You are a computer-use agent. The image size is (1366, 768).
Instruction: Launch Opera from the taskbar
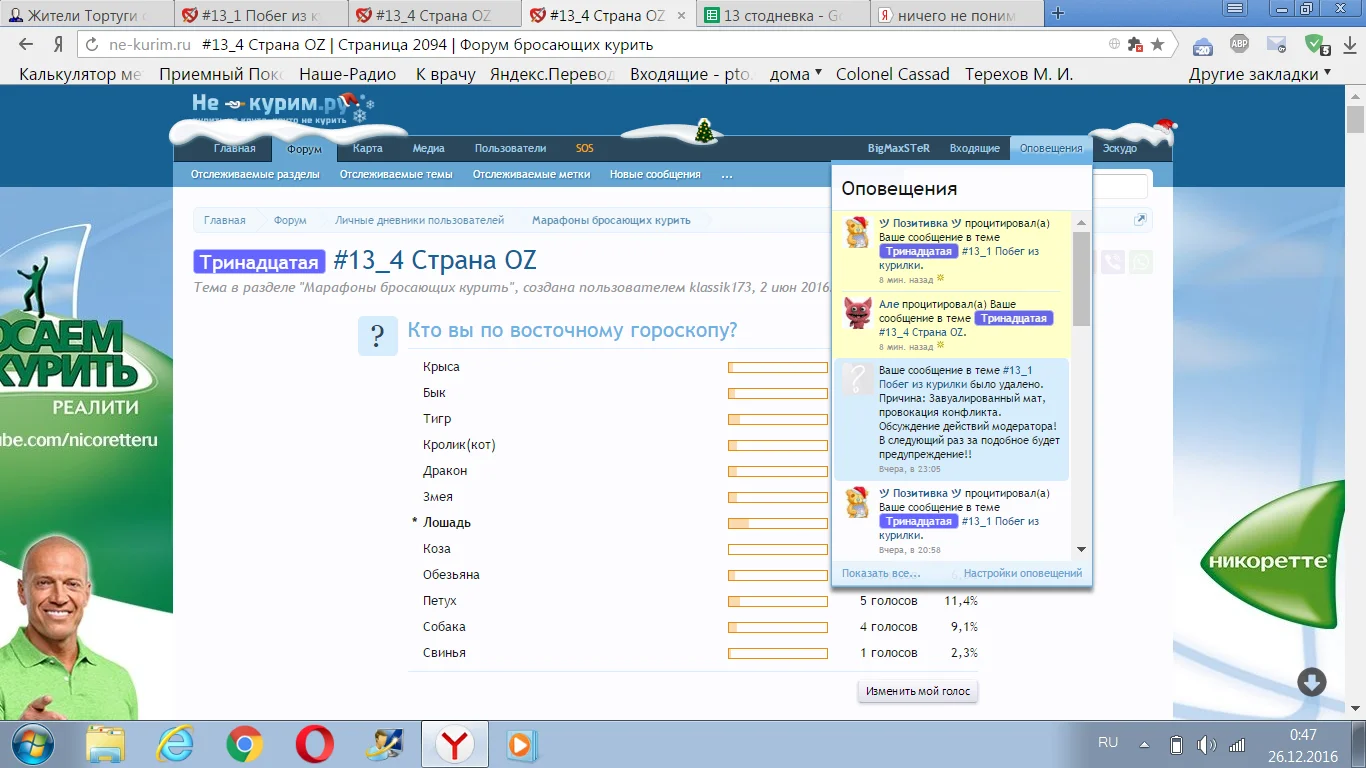point(315,745)
